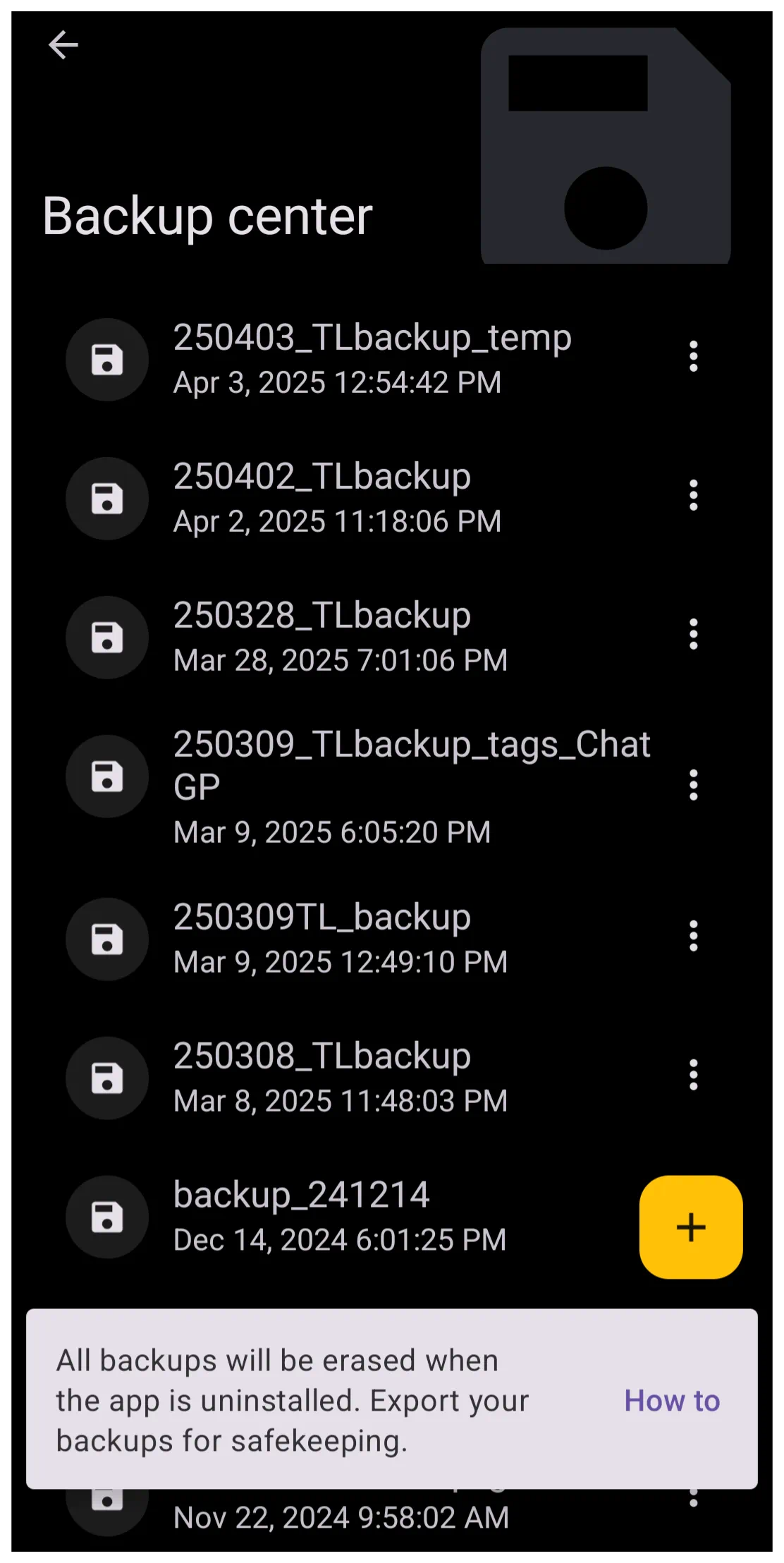Tap save icon beside 250402_TLbackup
This screenshot has width=784, height=1563.
(x=107, y=499)
